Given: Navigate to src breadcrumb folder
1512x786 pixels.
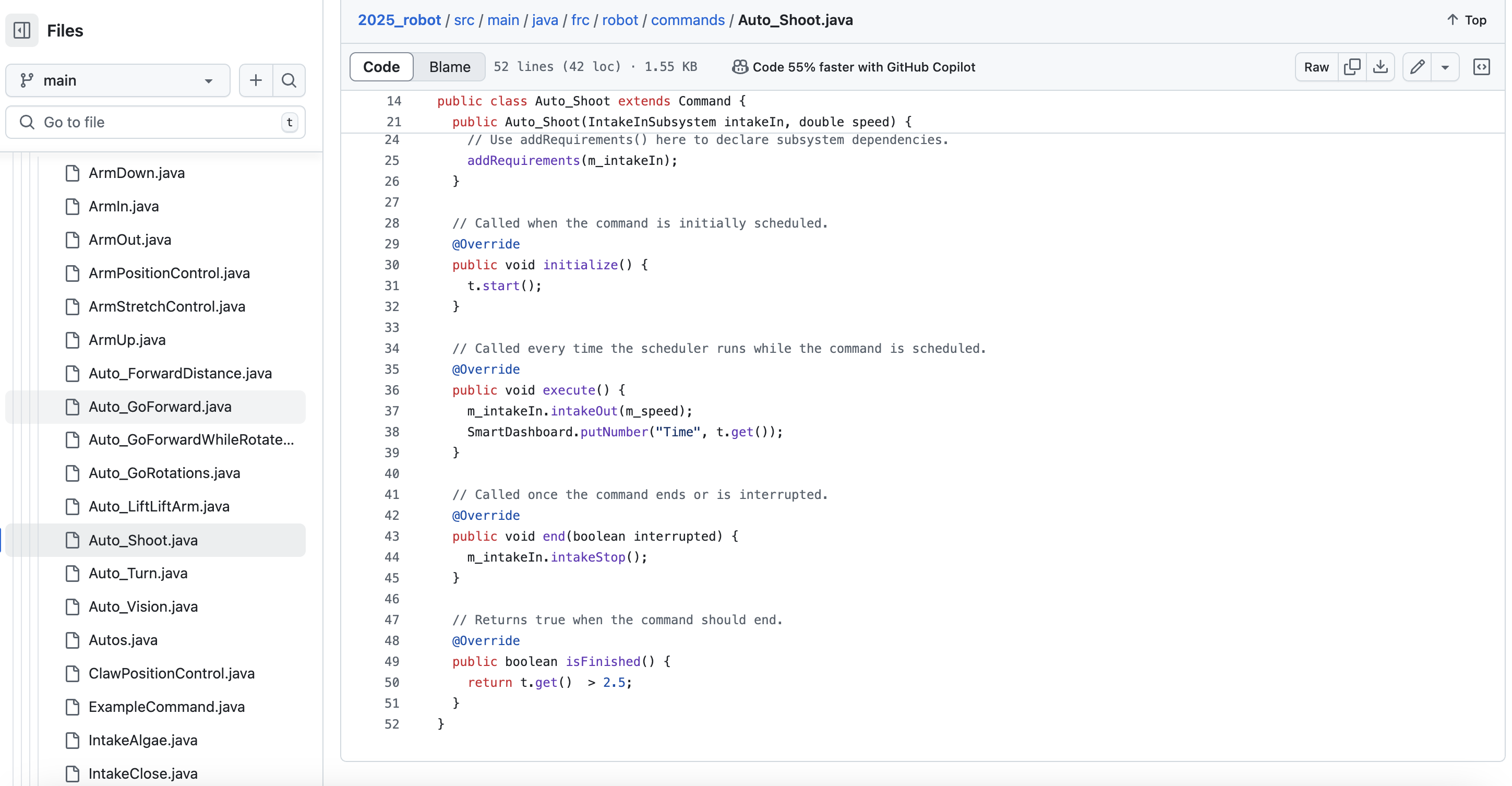Looking at the screenshot, I should click(464, 20).
